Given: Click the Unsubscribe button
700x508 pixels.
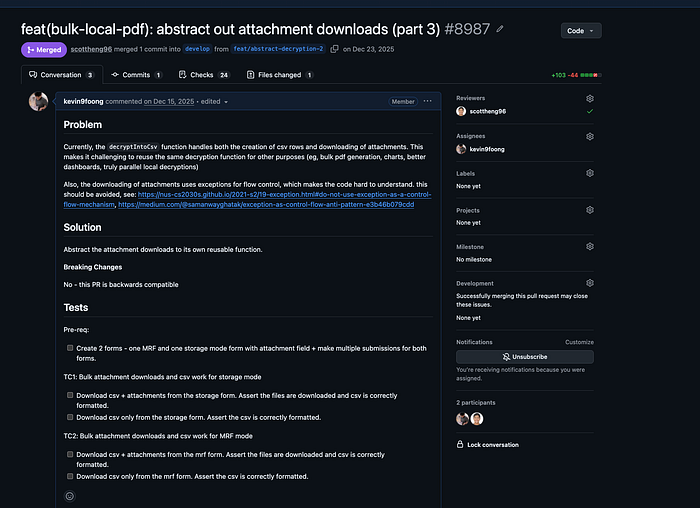Looking at the screenshot, I should (x=525, y=357).
